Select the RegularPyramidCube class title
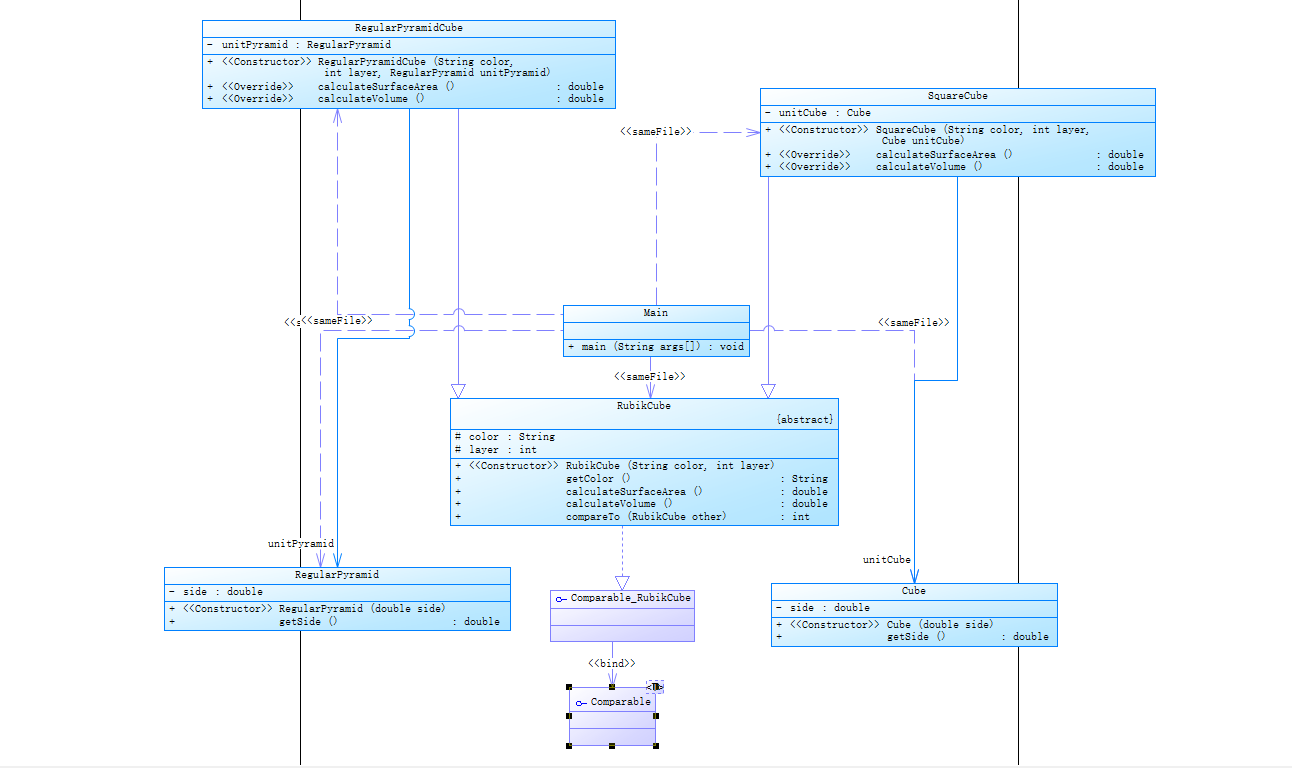The width and height of the screenshot is (1292, 768). point(409,28)
